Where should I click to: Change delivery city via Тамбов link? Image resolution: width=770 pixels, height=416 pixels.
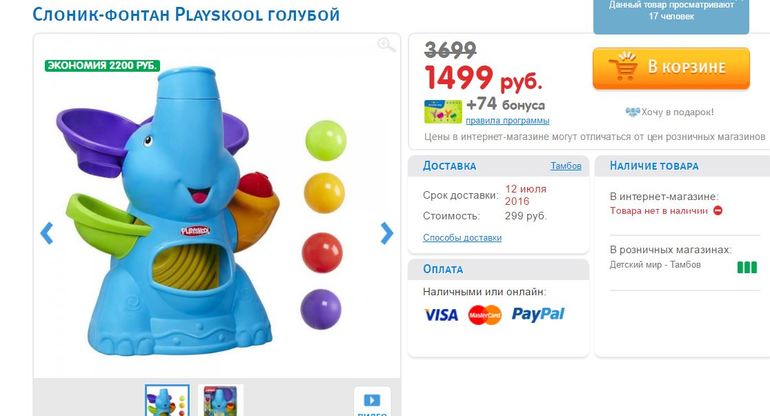[566, 166]
